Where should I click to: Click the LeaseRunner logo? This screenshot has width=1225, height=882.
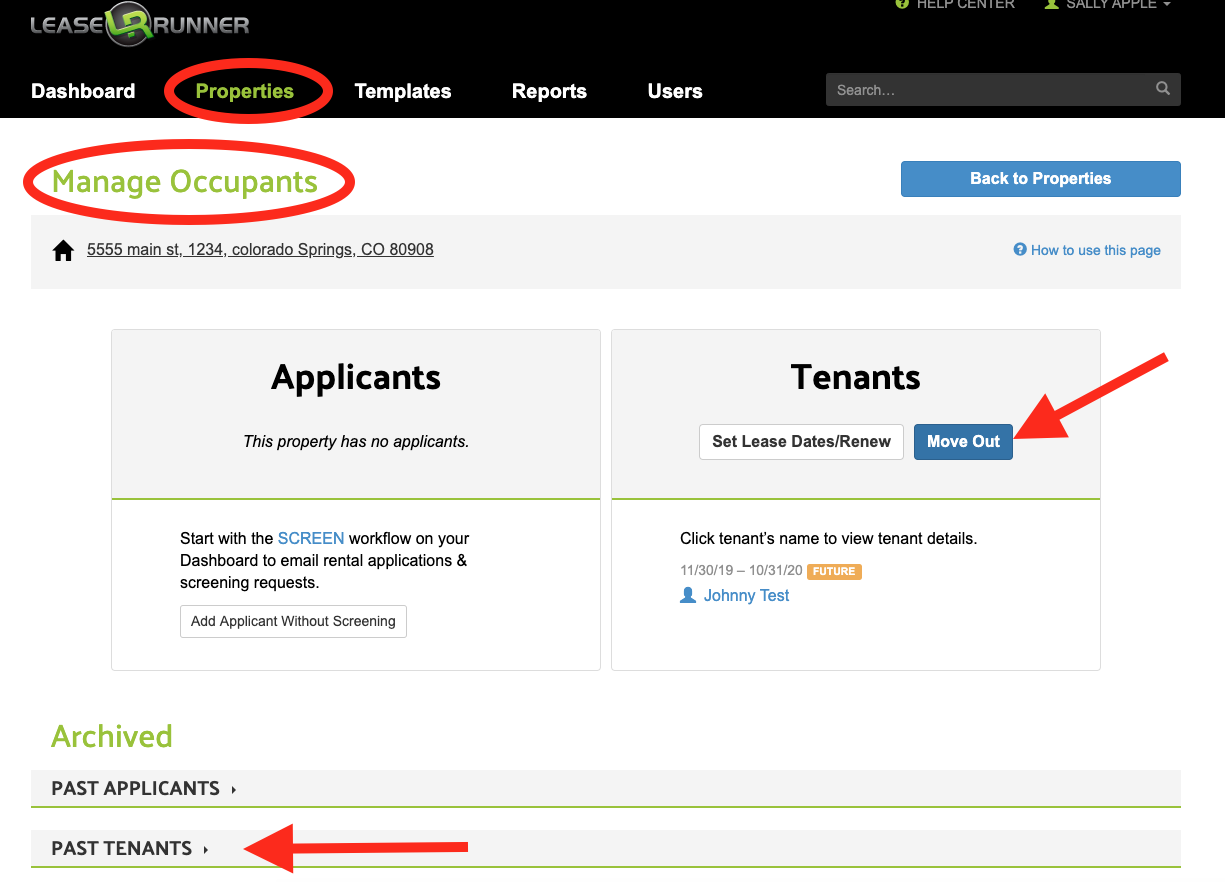click(140, 25)
